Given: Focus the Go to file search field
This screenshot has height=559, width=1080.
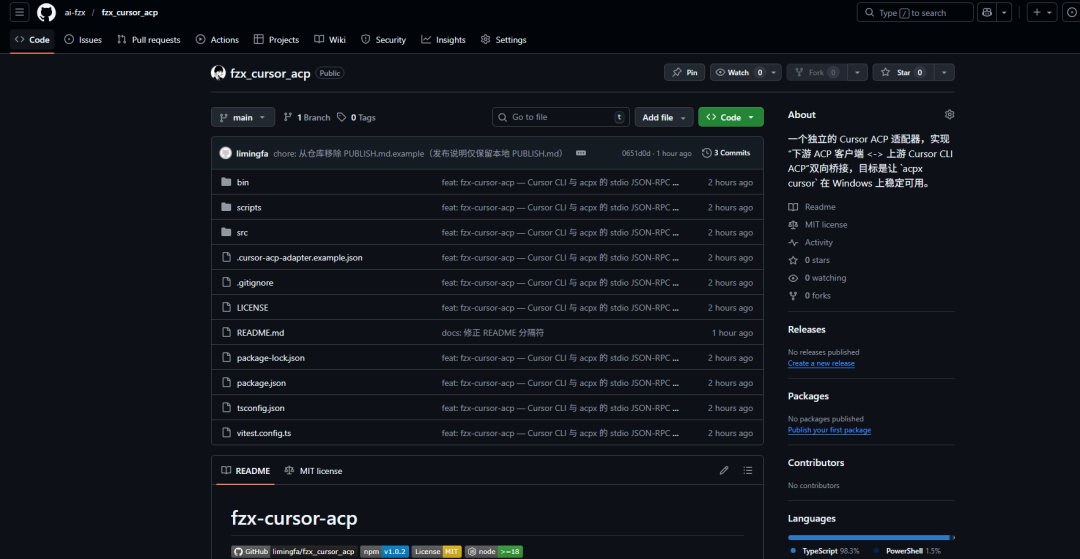Looking at the screenshot, I should (x=561, y=118).
